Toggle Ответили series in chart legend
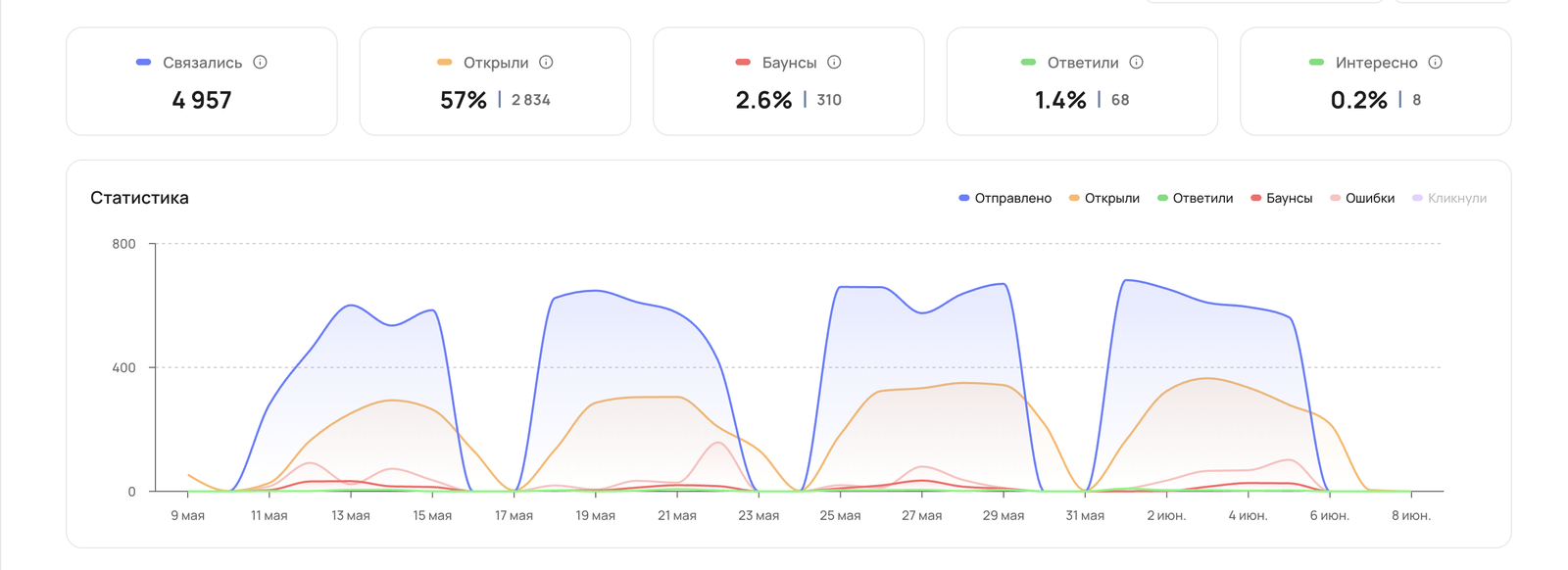The height and width of the screenshot is (570, 1568). (1195, 198)
